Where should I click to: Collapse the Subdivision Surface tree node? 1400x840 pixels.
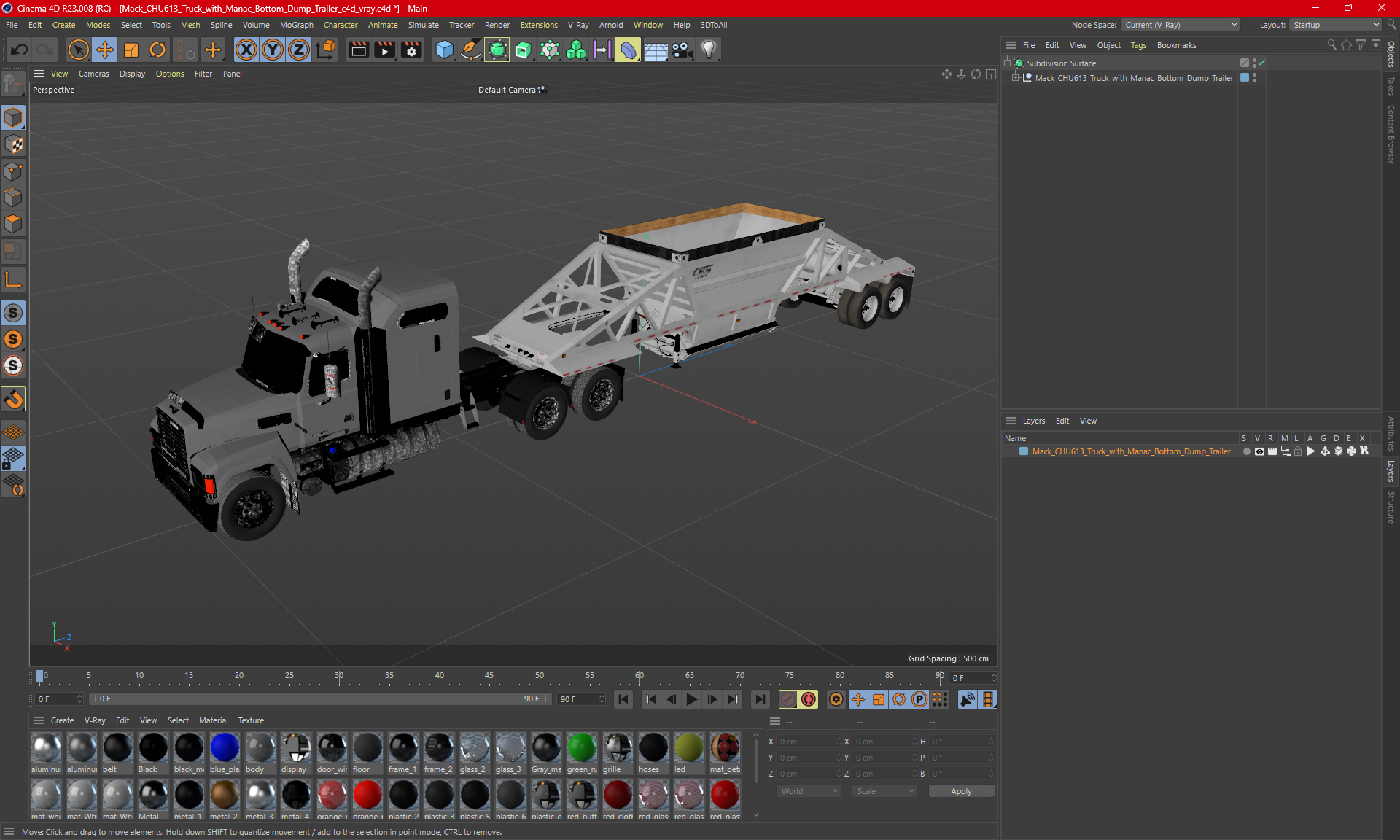[x=1008, y=63]
